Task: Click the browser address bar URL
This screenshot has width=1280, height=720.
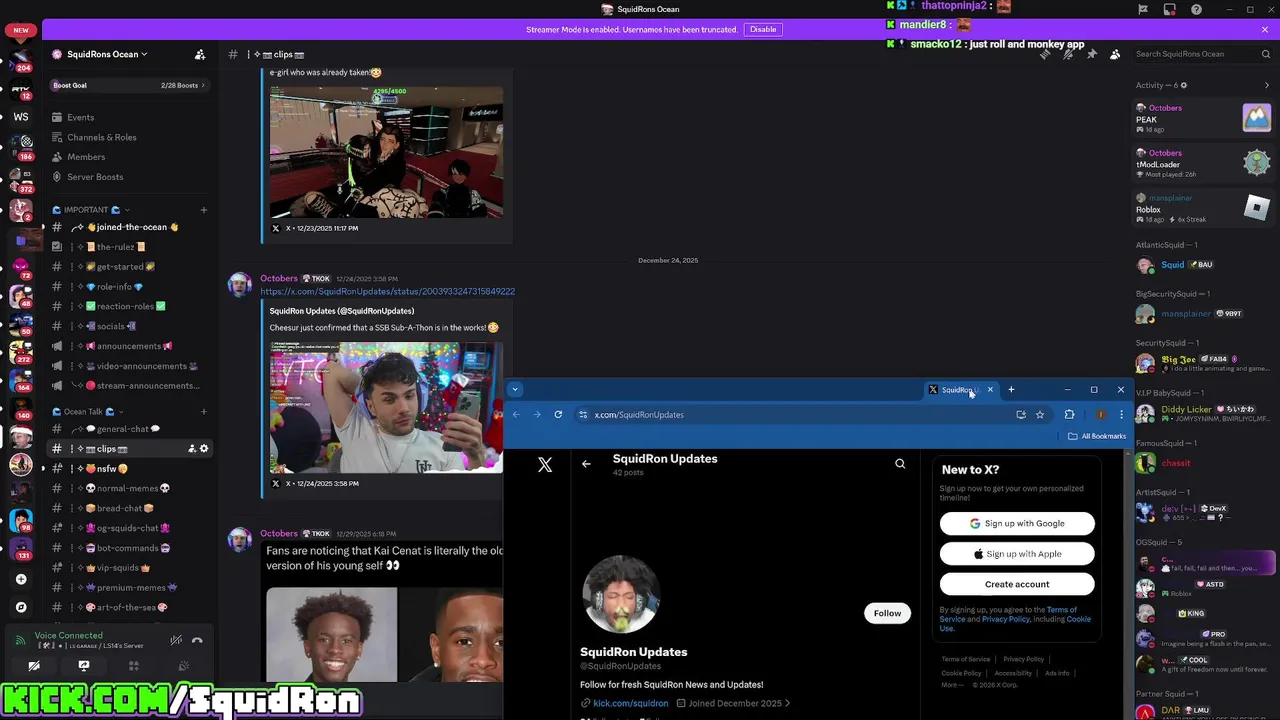Action: [x=639, y=414]
